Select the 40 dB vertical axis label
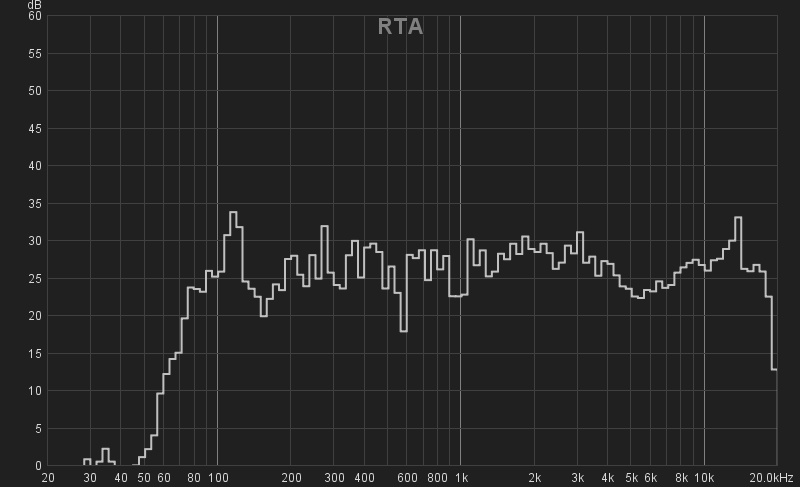This screenshot has width=800, height=487. 35,166
